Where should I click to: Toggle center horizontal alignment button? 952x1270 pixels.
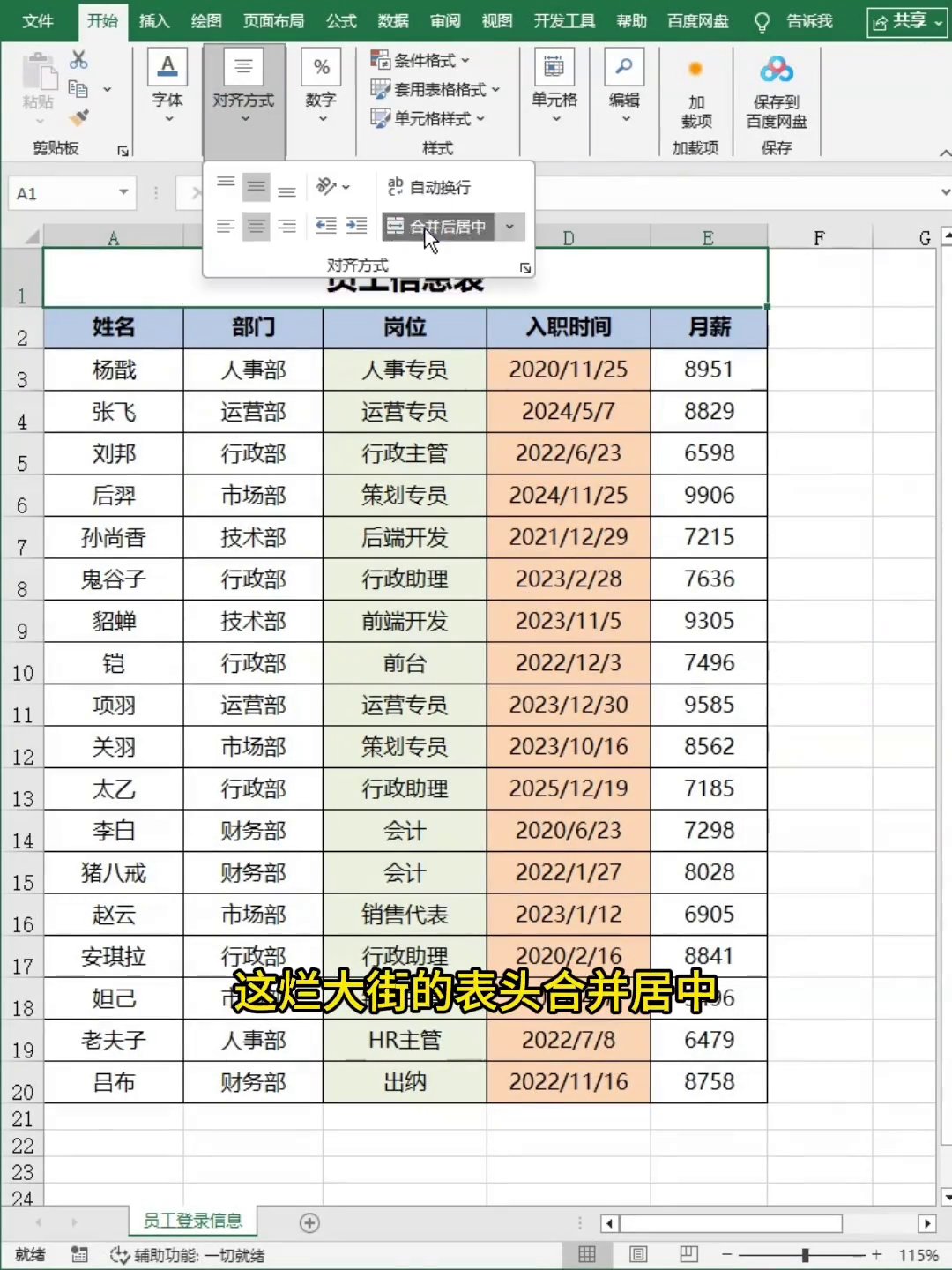click(256, 227)
